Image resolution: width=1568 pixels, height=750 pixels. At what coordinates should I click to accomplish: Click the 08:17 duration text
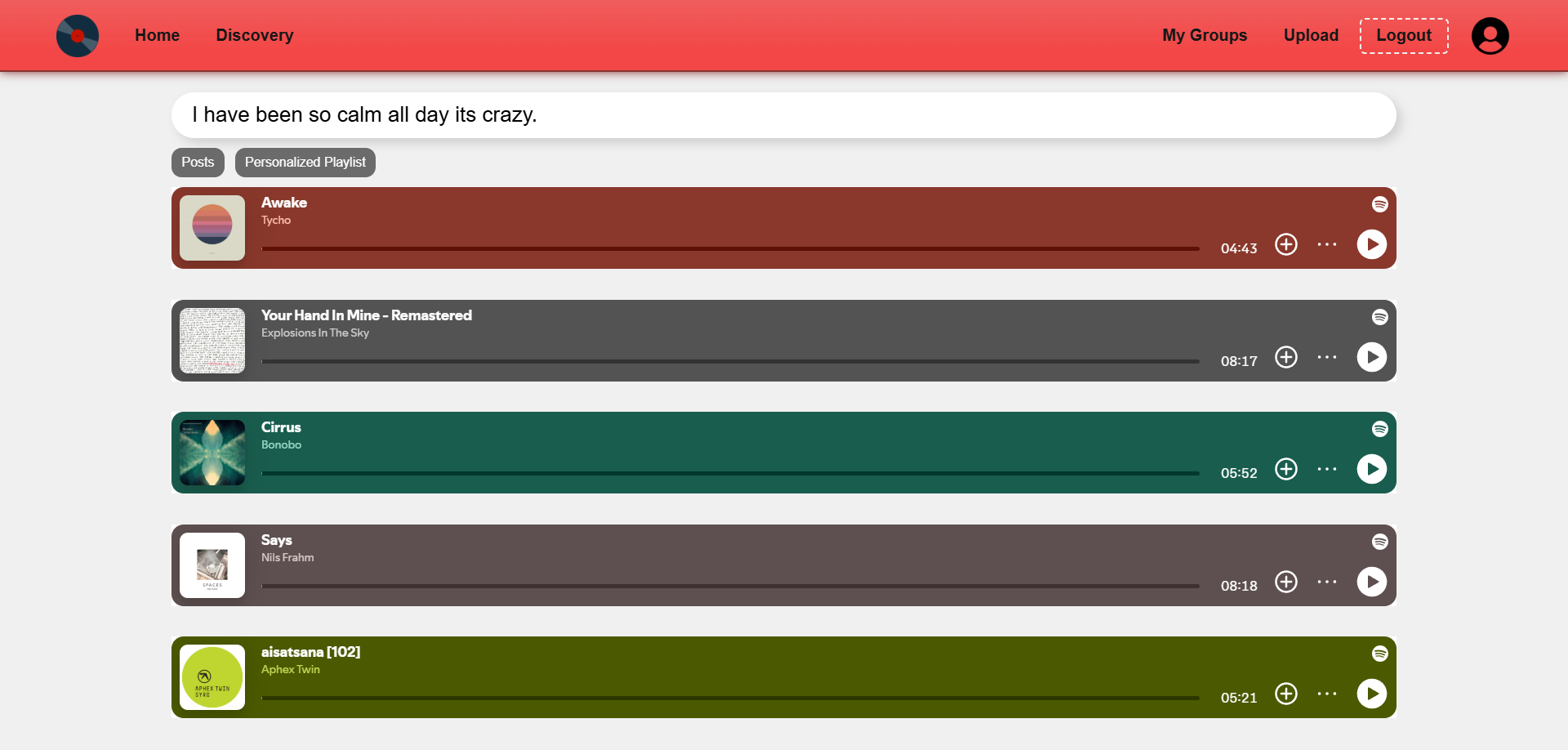(x=1239, y=361)
